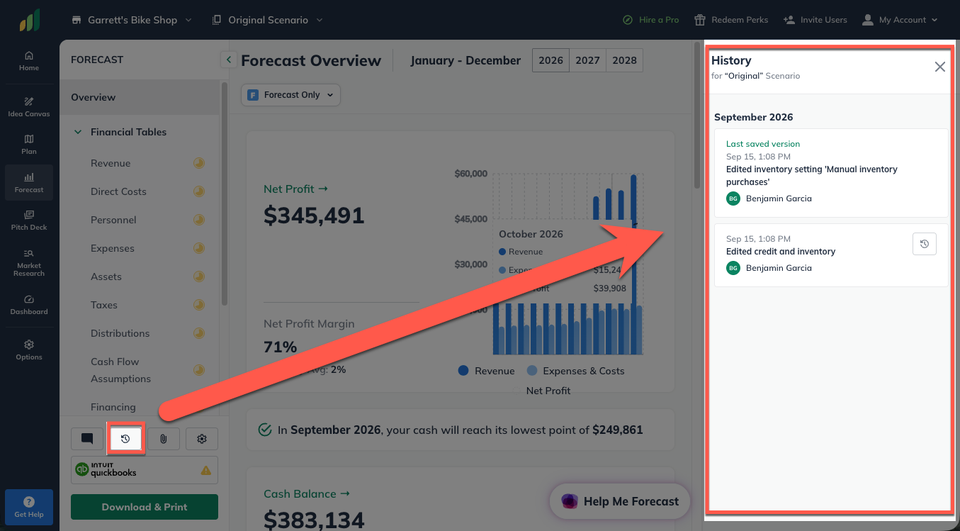
Task: Open Options gear in sidebar
Action: [29, 350]
